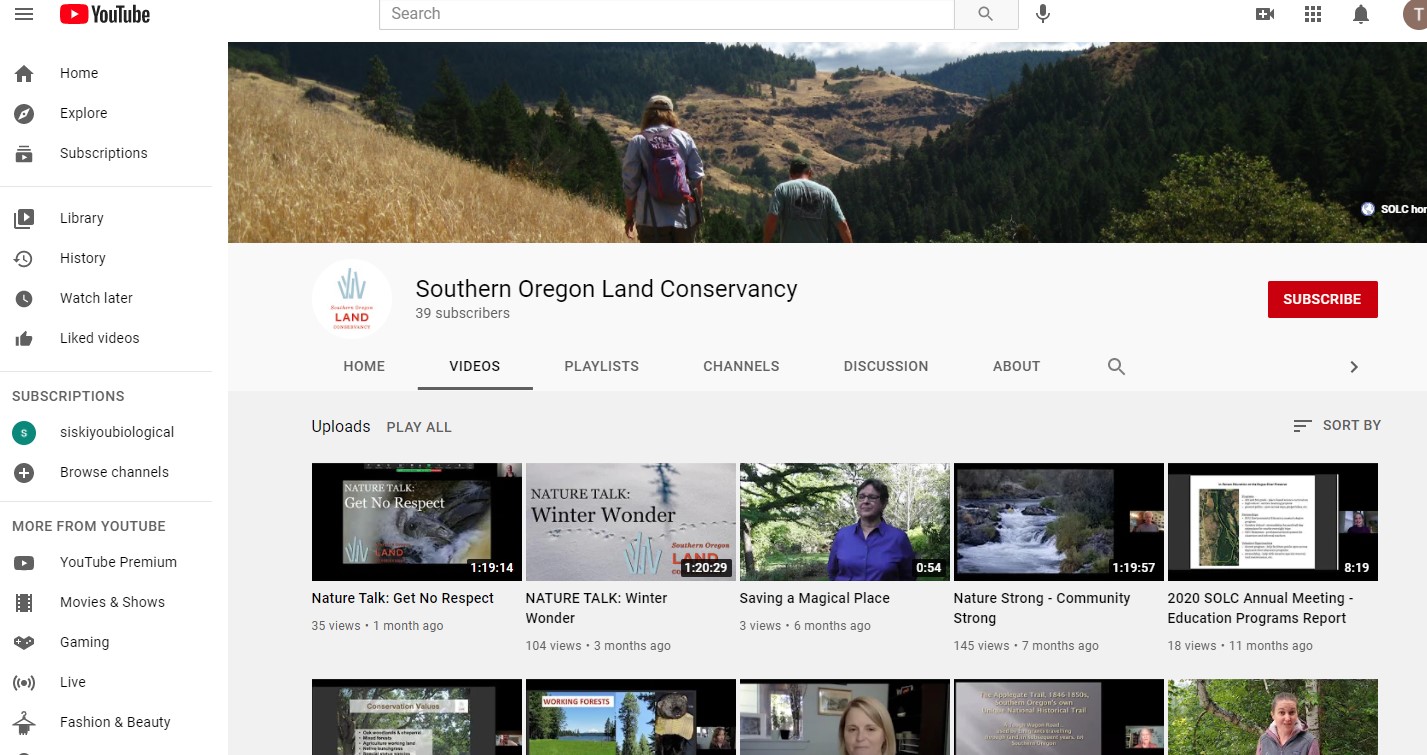This screenshot has height=755, width=1427.
Task: Click the siskiyoubiological channel avatar
Action: 24,432
